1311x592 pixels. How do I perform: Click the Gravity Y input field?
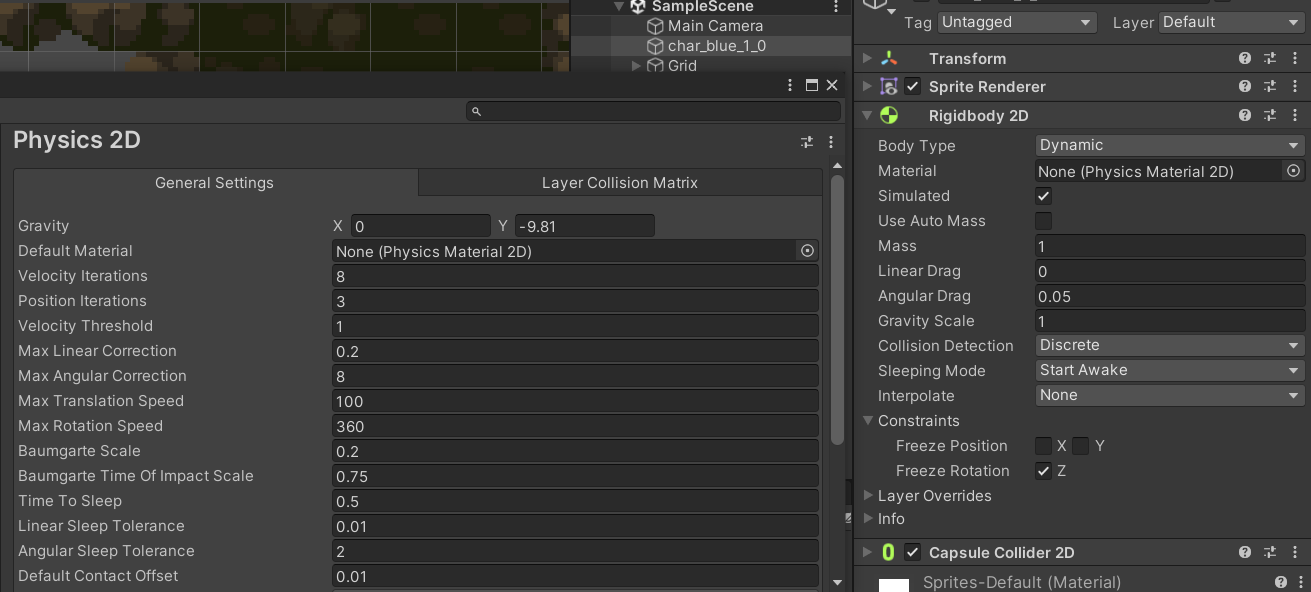pyautogui.click(x=584, y=226)
